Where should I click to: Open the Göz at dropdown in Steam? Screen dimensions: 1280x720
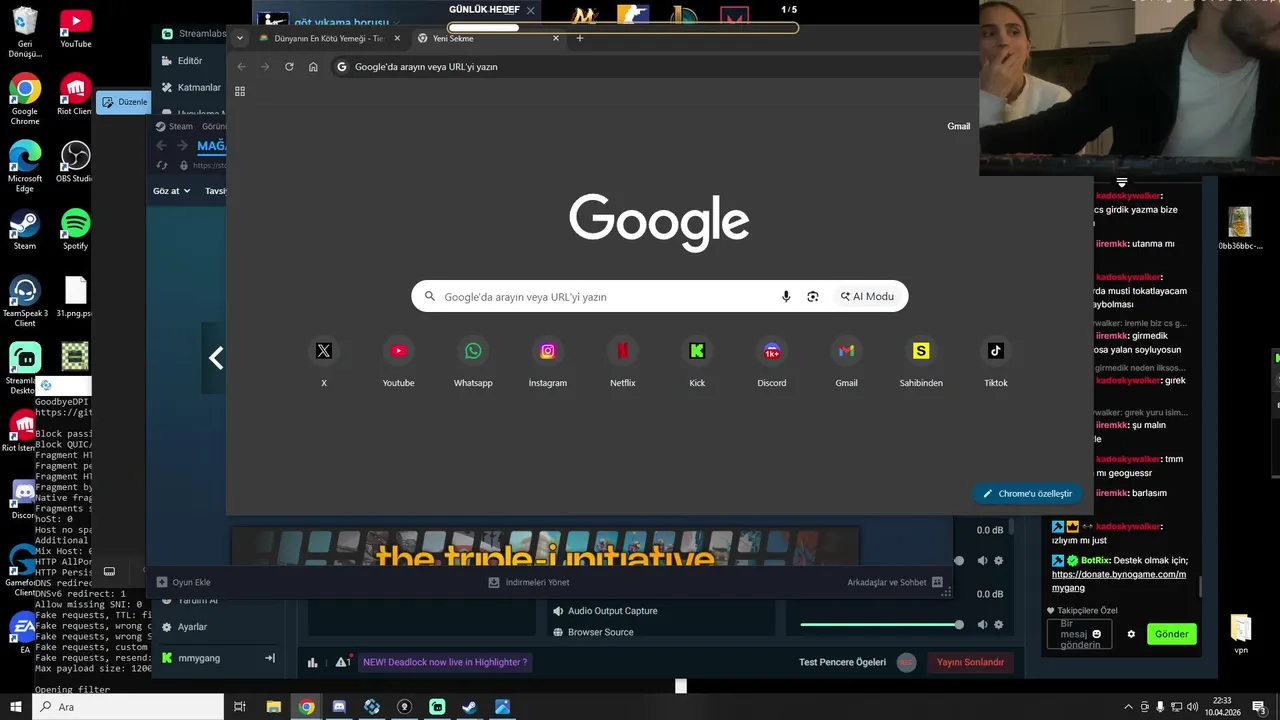point(171,191)
